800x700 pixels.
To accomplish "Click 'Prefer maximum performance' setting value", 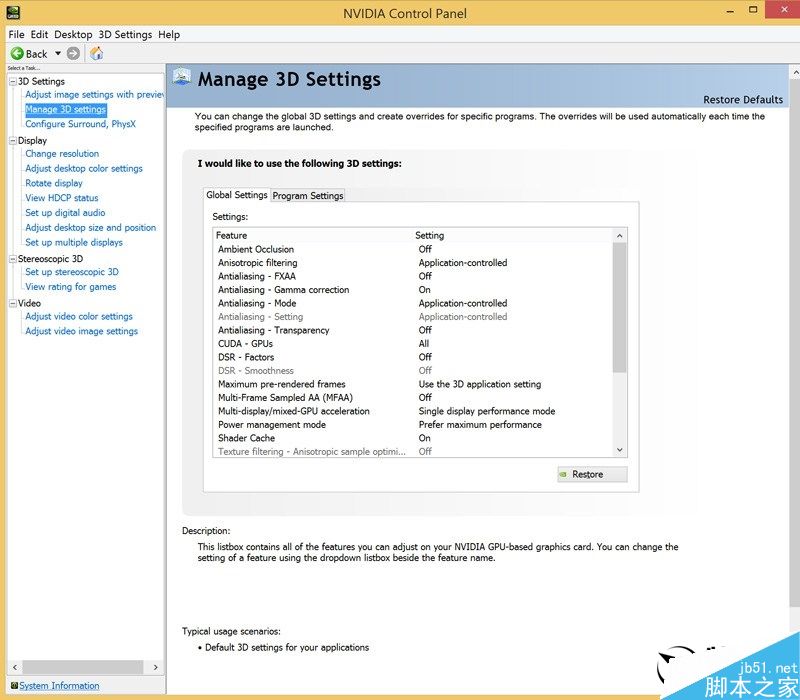I will point(480,425).
